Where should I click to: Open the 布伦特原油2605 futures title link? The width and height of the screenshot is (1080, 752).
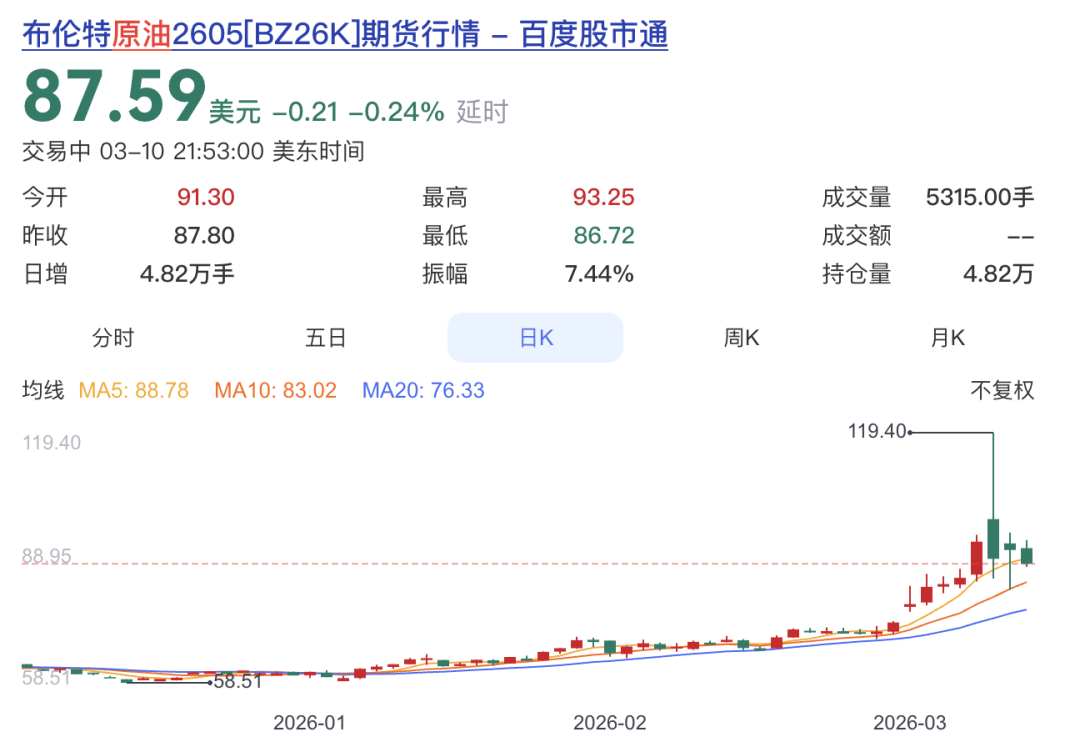coord(345,35)
